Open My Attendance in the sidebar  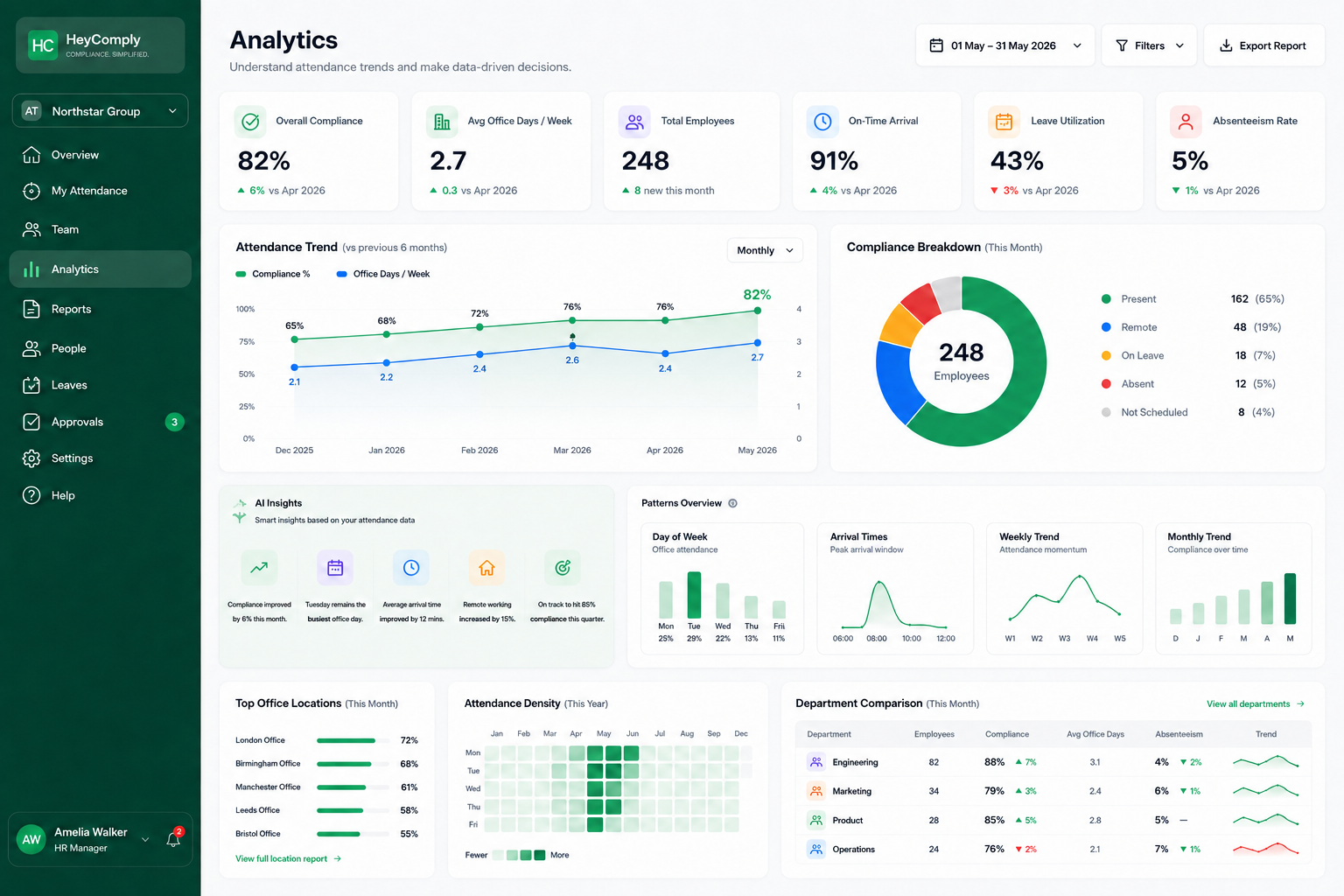(101, 191)
